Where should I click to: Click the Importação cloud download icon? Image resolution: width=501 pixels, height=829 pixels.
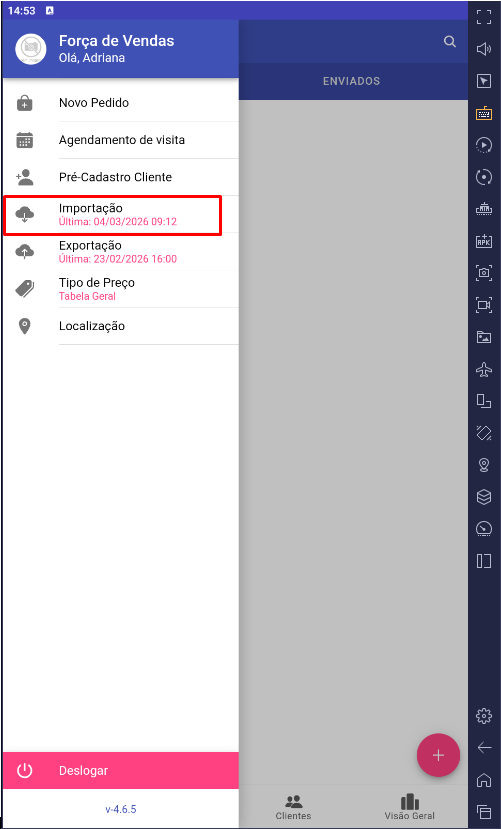(25, 214)
